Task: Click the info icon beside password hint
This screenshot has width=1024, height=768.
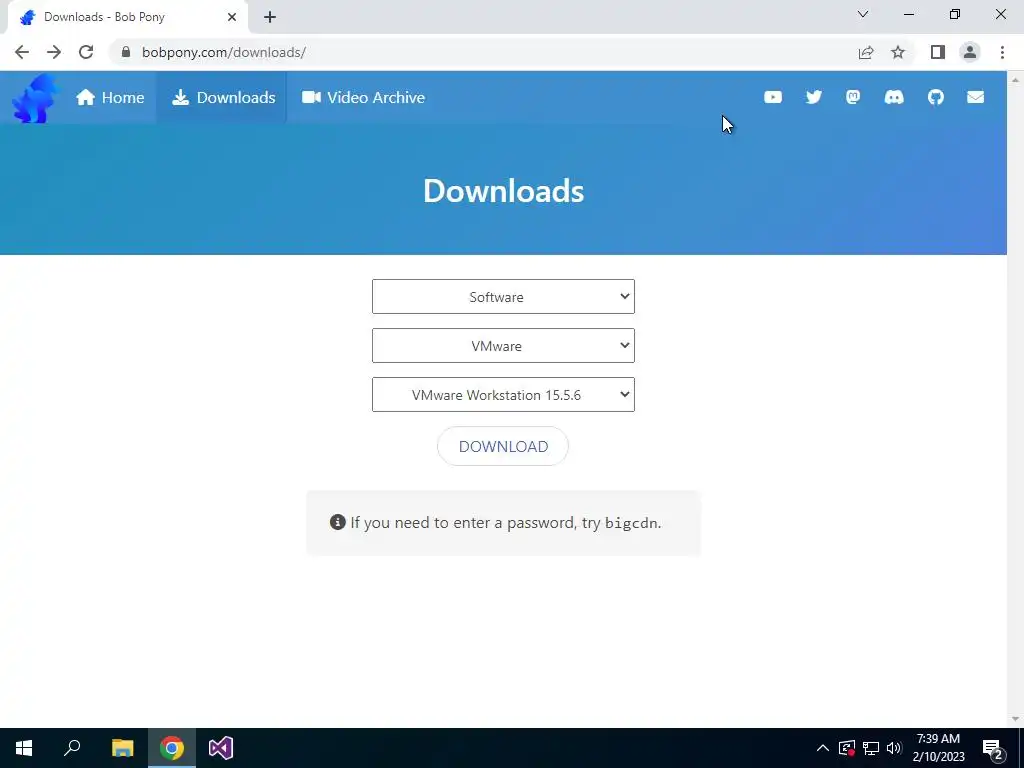Action: tap(338, 522)
